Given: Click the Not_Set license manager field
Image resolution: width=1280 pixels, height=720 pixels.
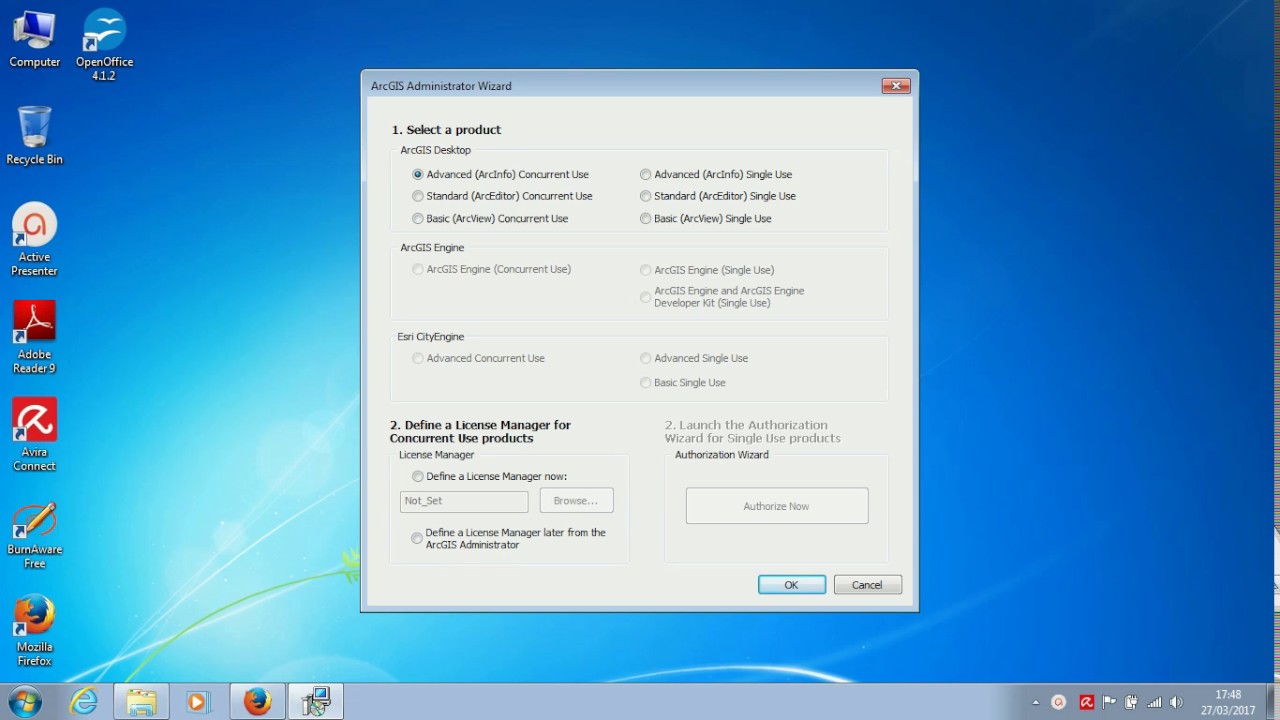Looking at the screenshot, I should point(464,500).
